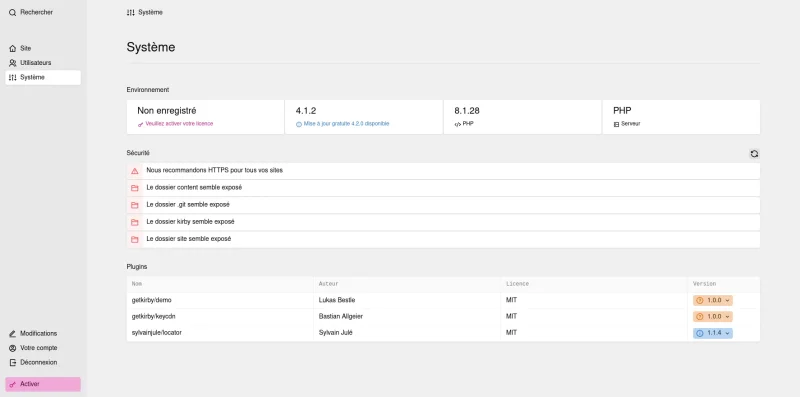Click the HTTPS warning triangle icon
The image size is (800, 397).
click(x=135, y=171)
